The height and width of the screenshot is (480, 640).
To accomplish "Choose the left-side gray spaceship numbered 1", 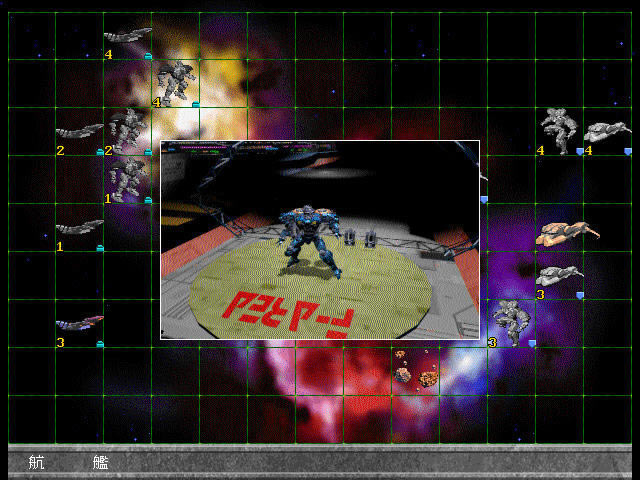I will point(79,228).
